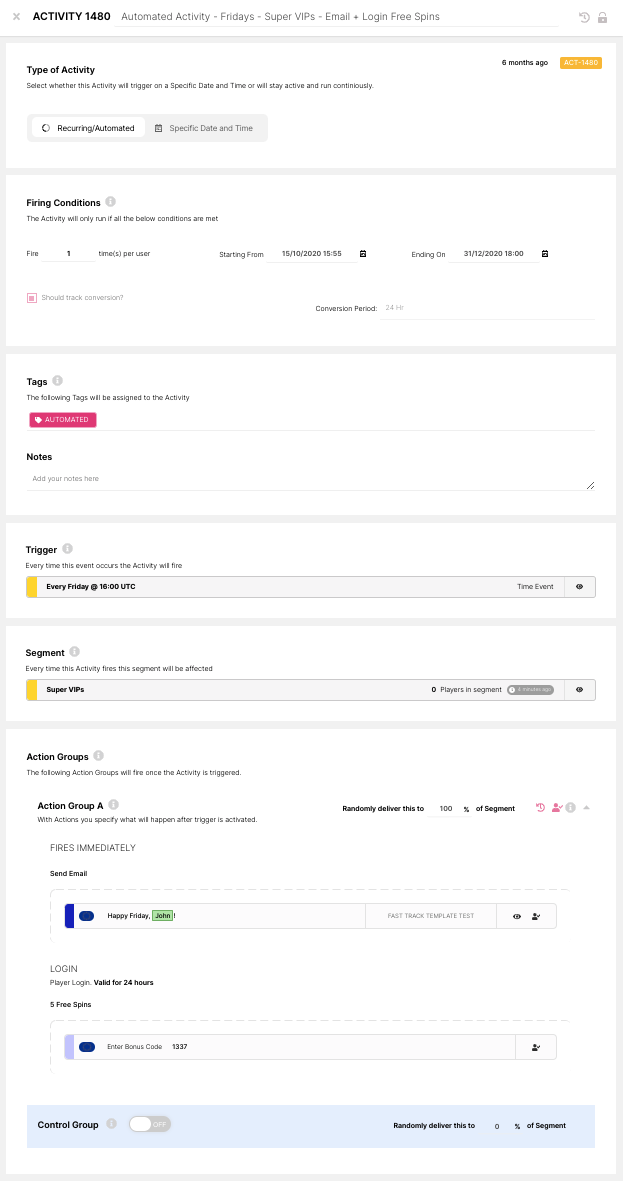Collapse Action Group A with the arrow
Screen dimensions: 623x1181
(x=586, y=808)
